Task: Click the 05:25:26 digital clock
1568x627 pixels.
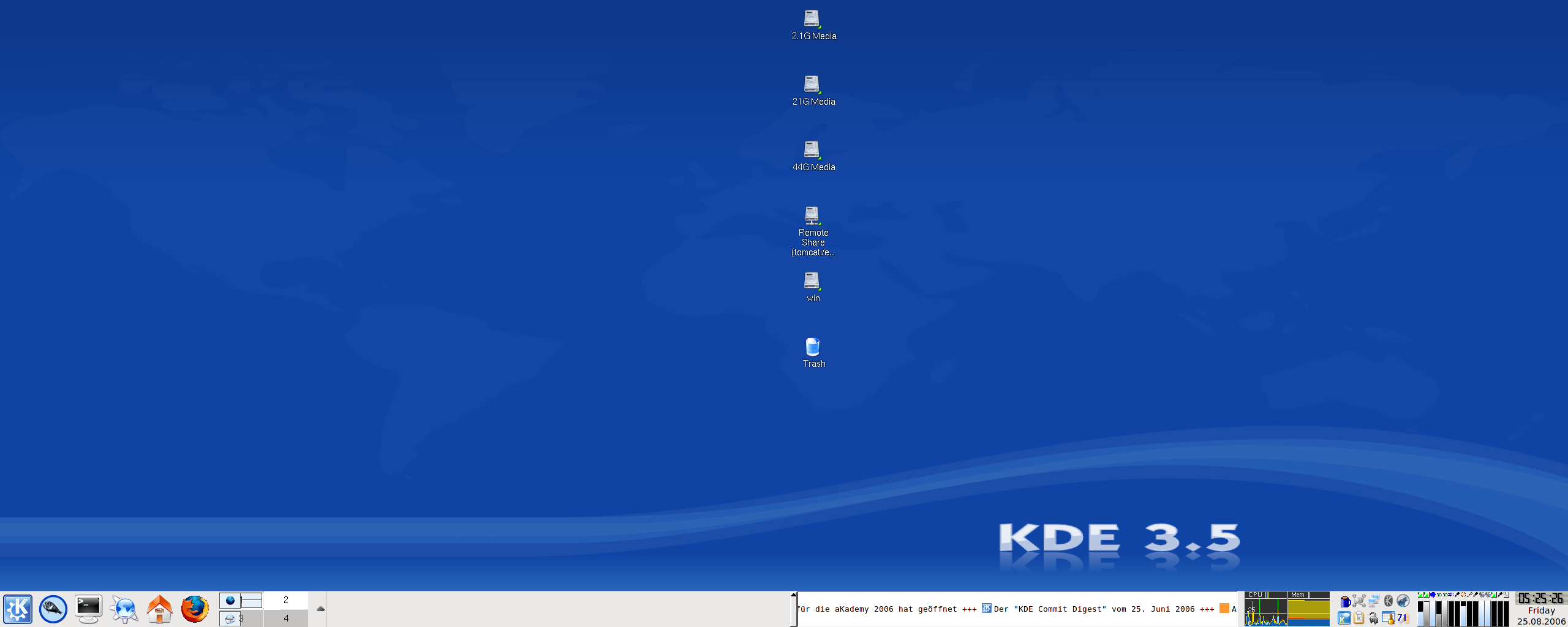Action: click(1541, 598)
